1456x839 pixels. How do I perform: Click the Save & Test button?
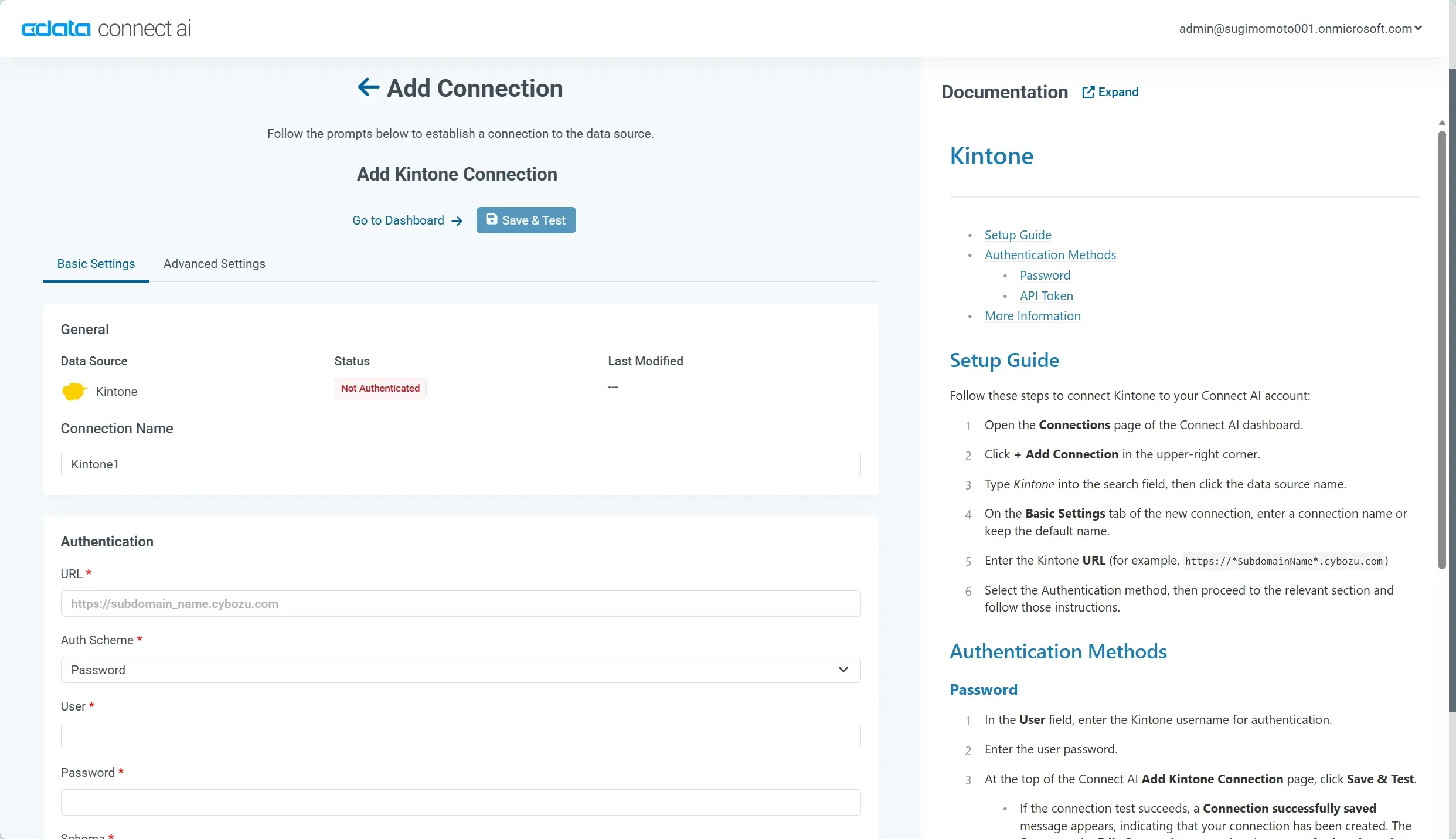point(525,220)
